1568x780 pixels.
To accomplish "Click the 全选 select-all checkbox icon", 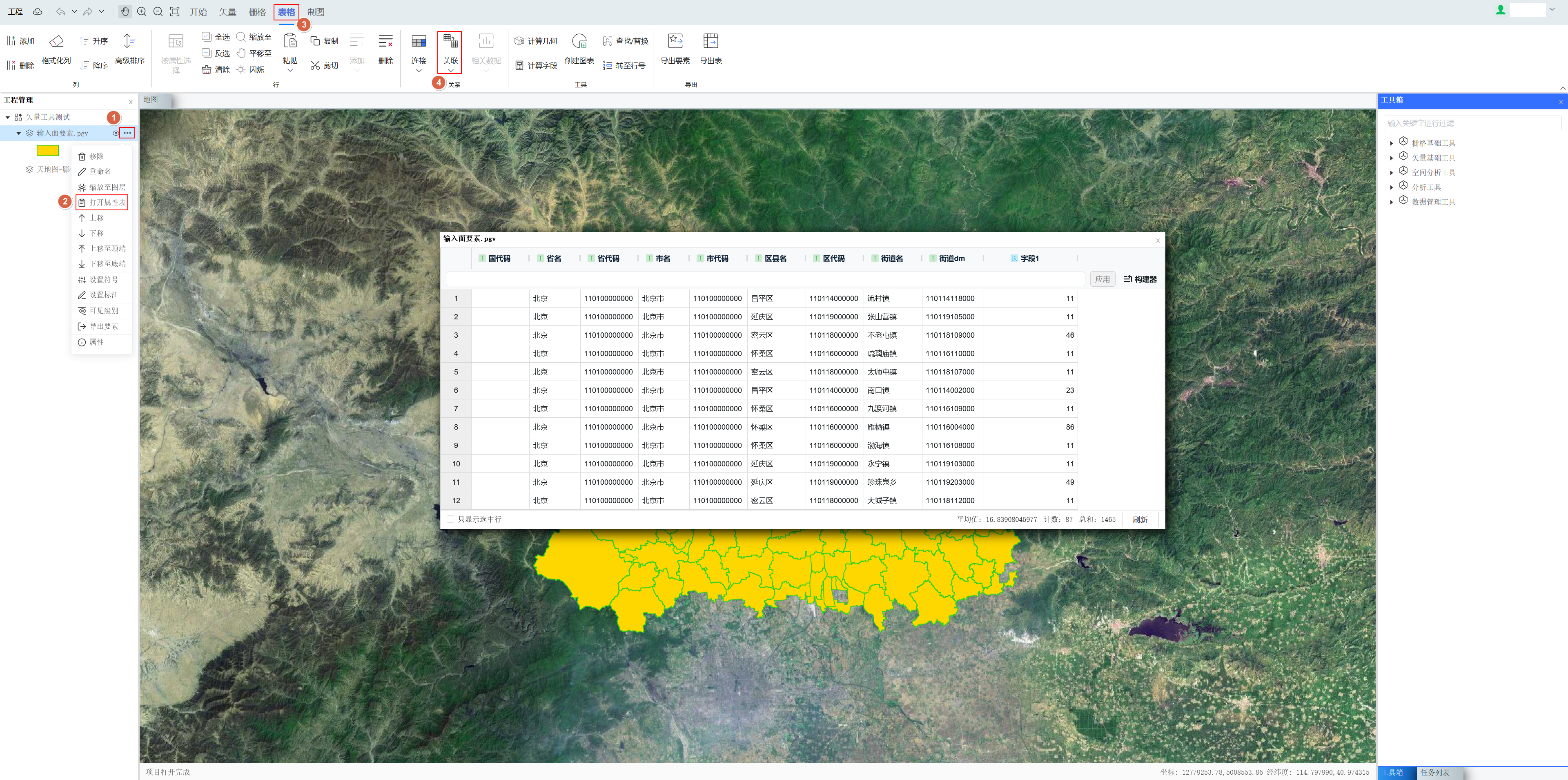I will click(x=207, y=36).
